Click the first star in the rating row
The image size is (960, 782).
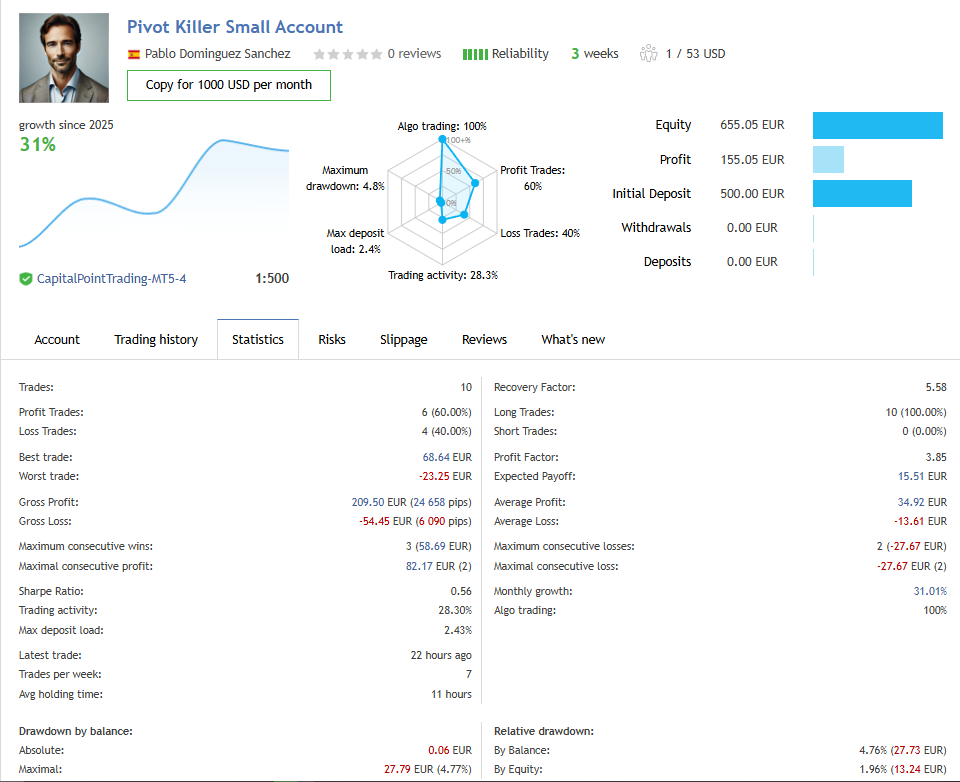tap(320, 53)
